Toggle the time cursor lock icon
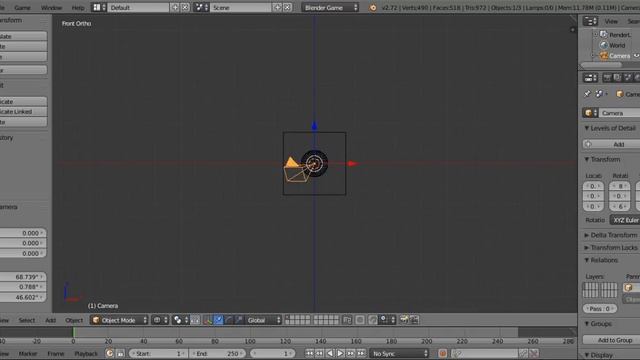640x360 pixels. pyautogui.click(x=120, y=353)
